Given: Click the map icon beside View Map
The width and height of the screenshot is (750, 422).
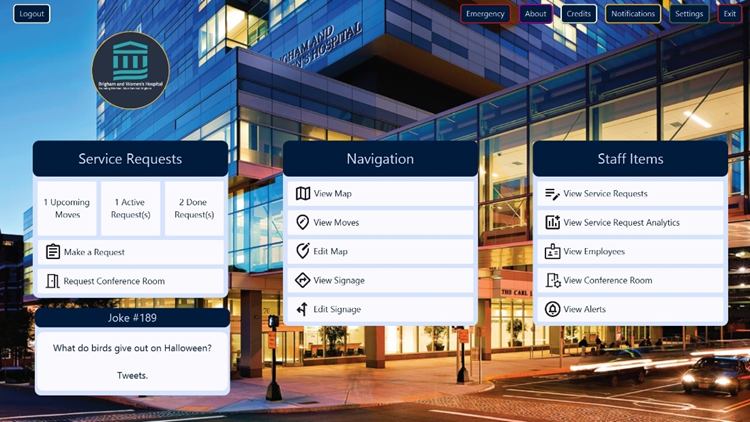Looking at the screenshot, I should point(303,194).
